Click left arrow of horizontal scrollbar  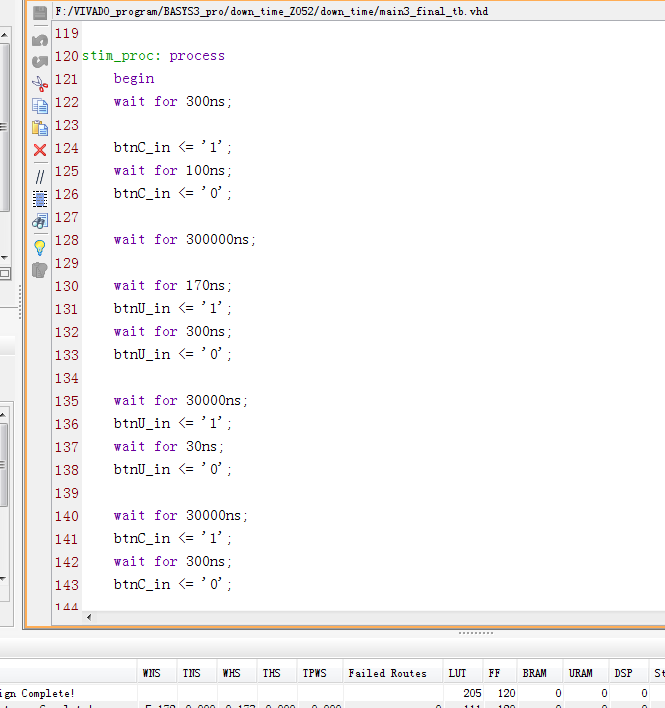point(88,617)
